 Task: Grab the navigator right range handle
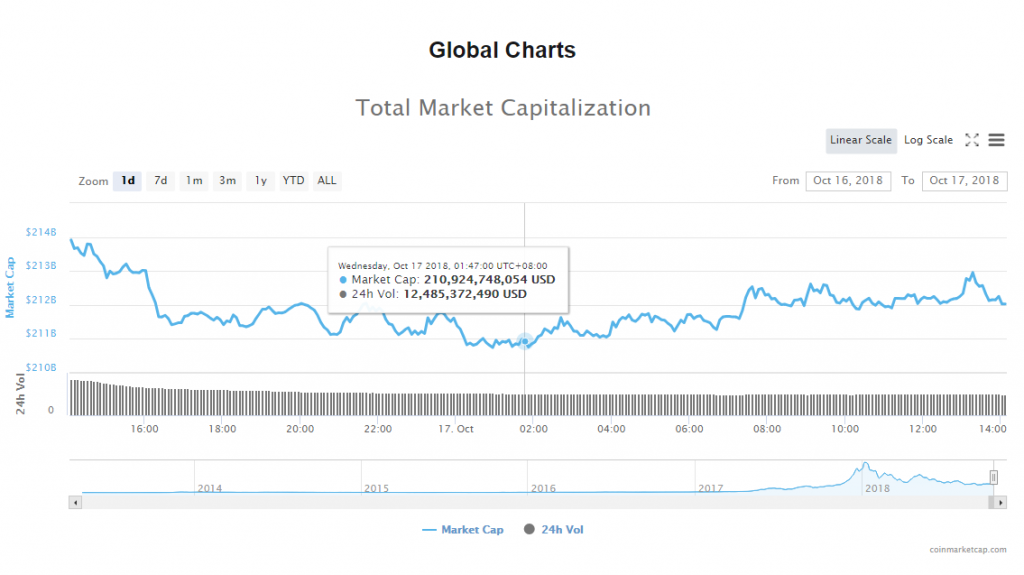[x=994, y=477]
